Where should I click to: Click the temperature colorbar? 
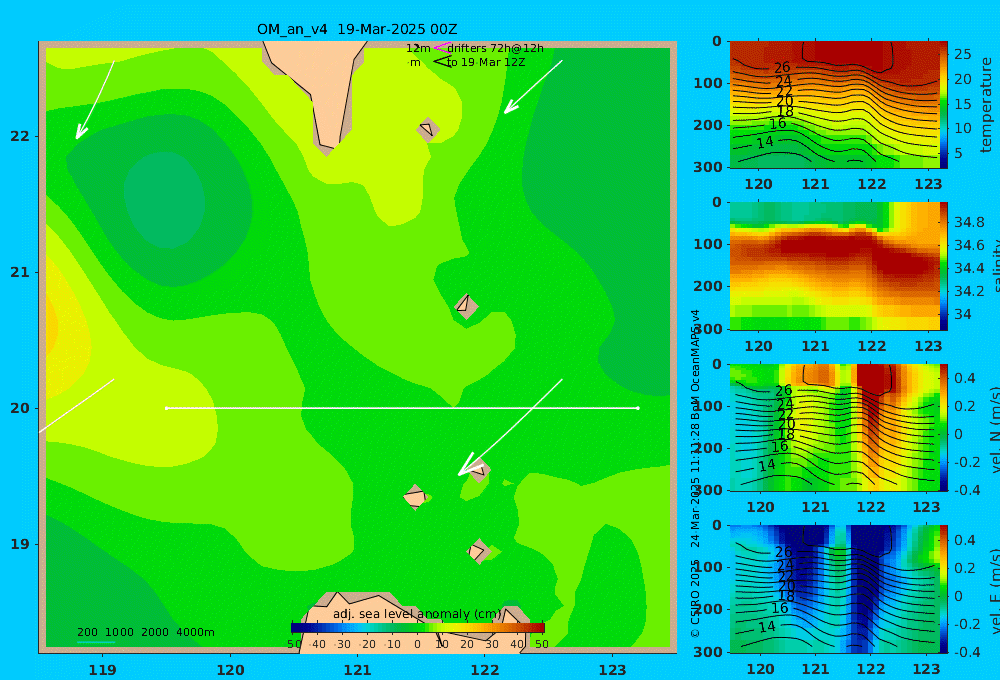(944, 105)
